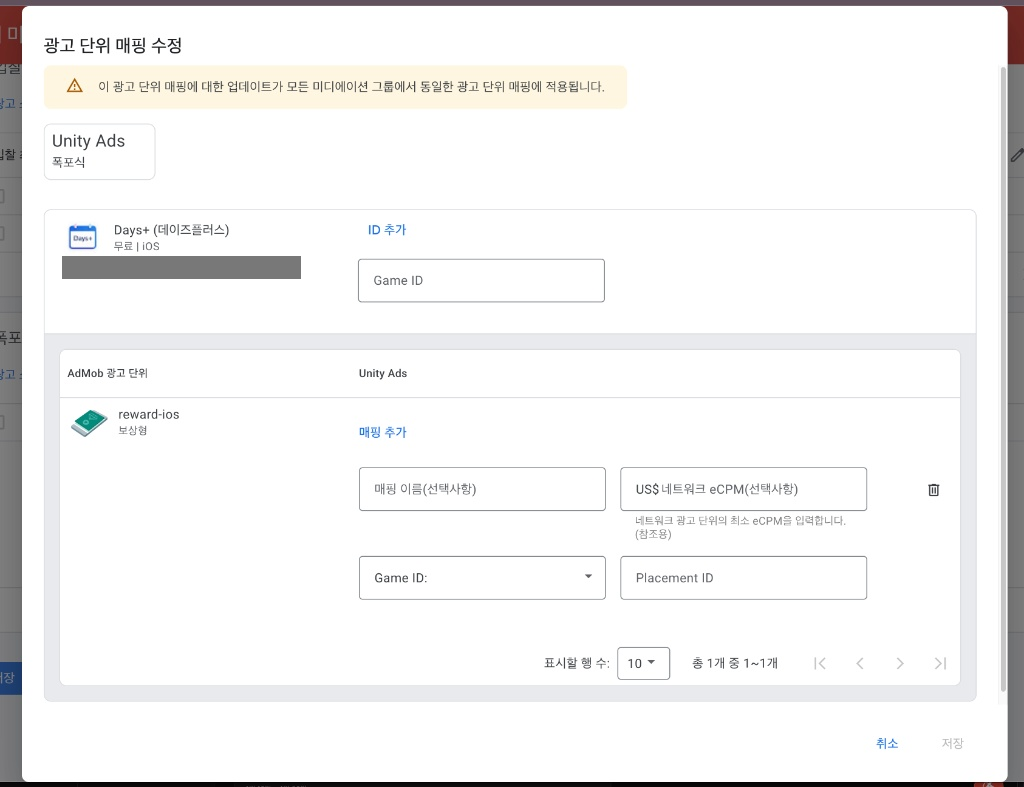Click the trash icon to delete mapping
Viewport: 1024px width, 787px height.
point(933,490)
